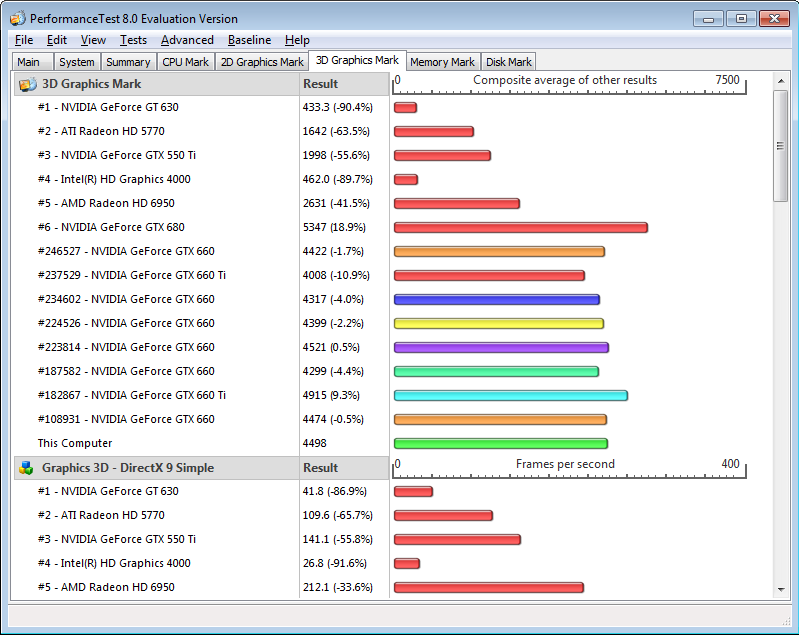Click the purple bar for #223814 GTX 660
Screen dimensions: 799x635
pos(501,347)
